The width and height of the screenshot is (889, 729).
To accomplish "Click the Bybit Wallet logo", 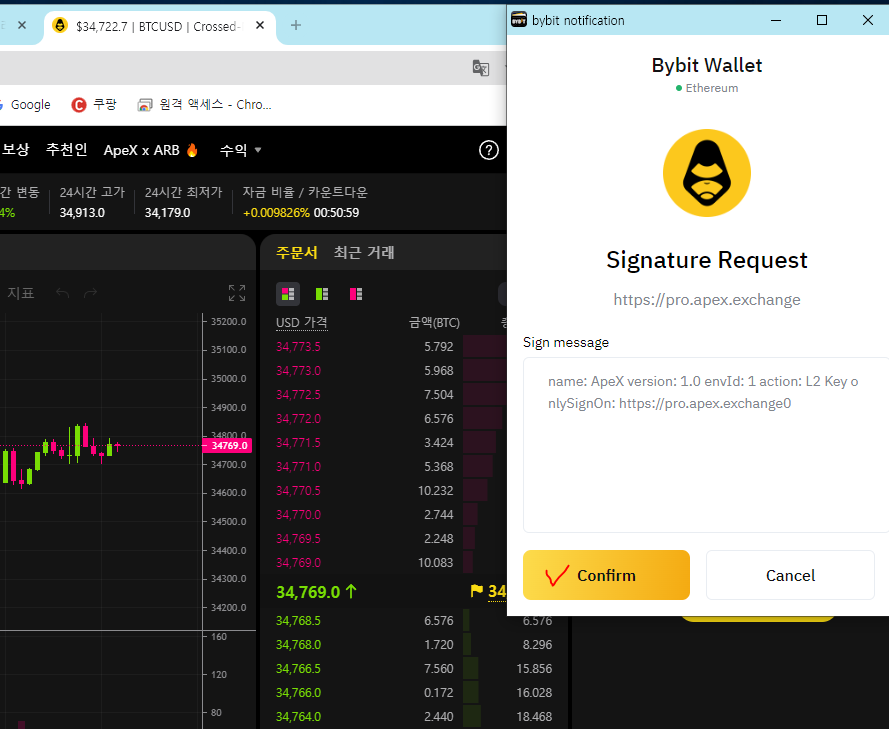I will tap(706, 173).
